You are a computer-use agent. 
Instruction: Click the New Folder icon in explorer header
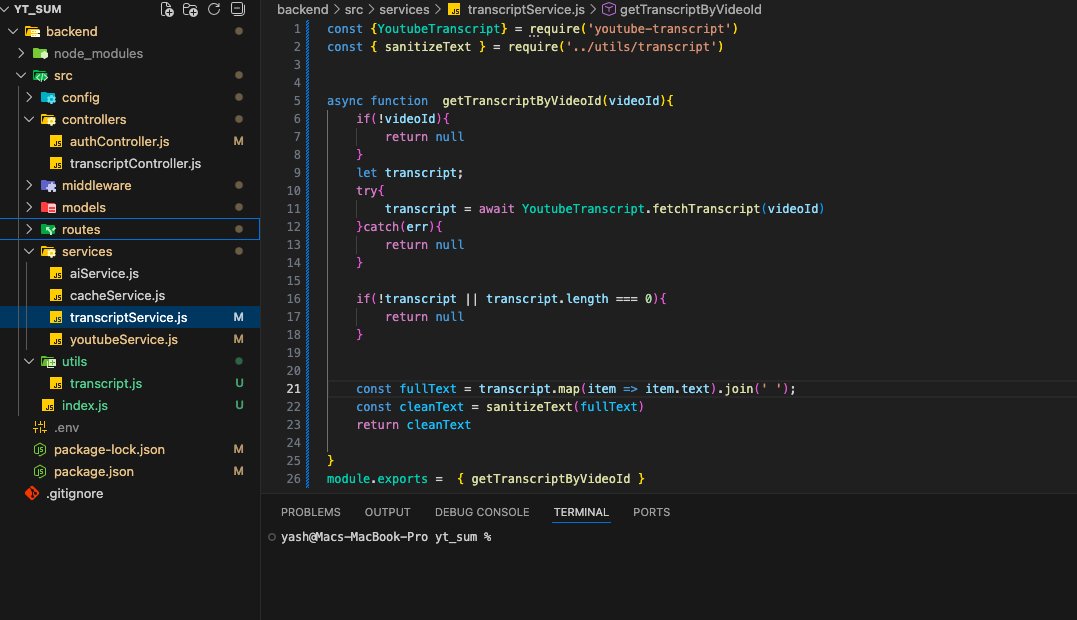pos(190,10)
